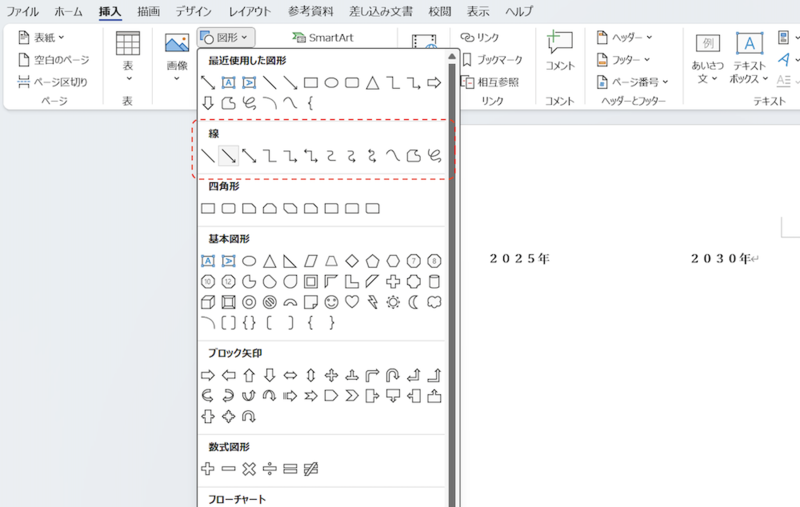Screen dimensions: 800x507
Task: Click the SmartArt button
Action: (x=323, y=37)
